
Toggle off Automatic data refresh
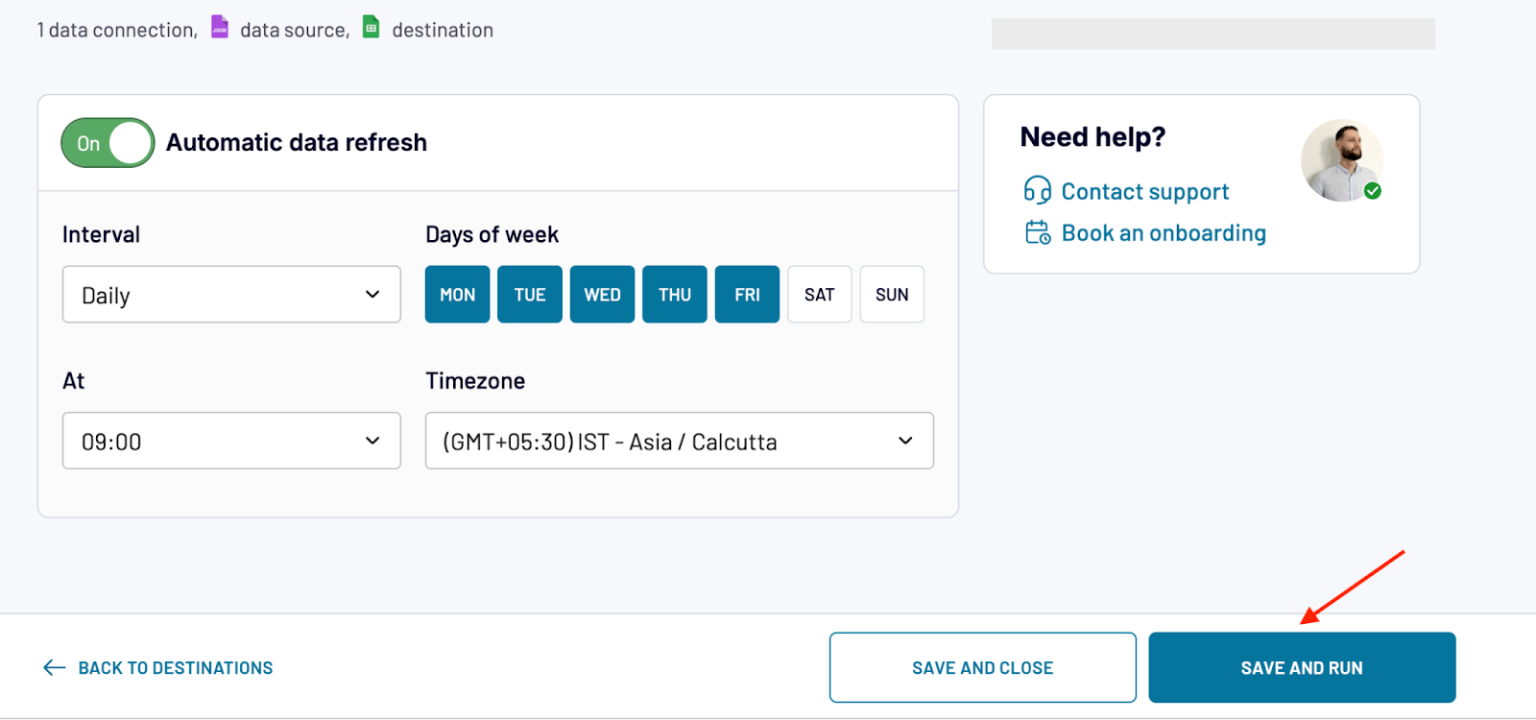(x=107, y=142)
